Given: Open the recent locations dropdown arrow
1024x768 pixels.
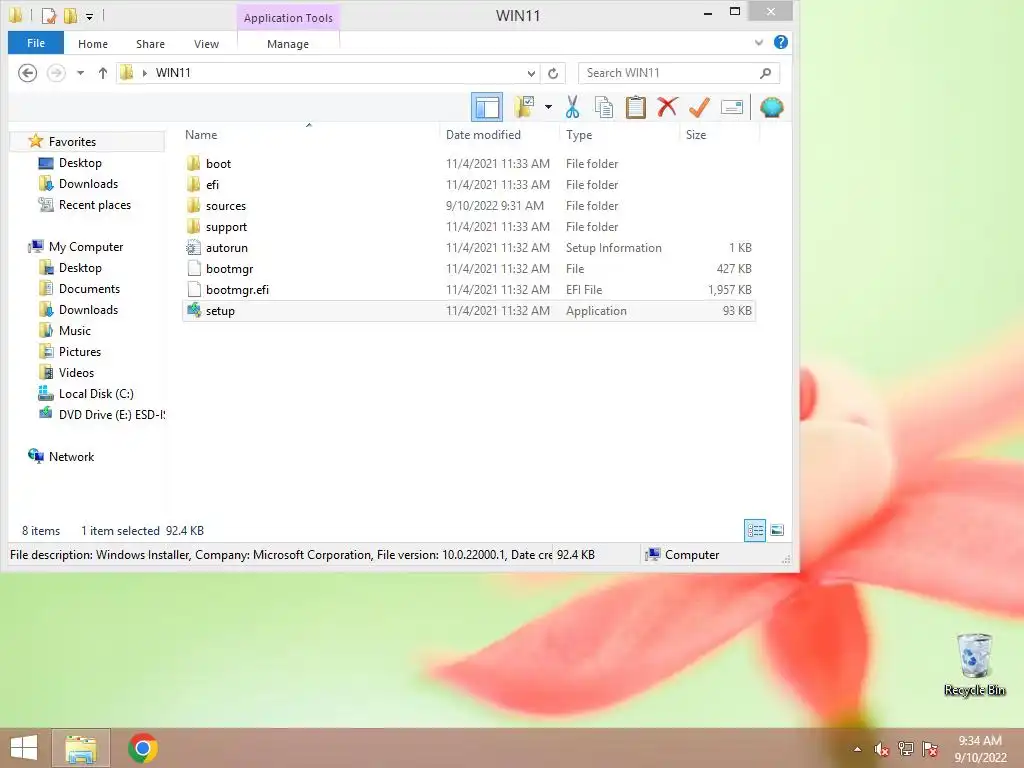Looking at the screenshot, I should pos(80,73).
